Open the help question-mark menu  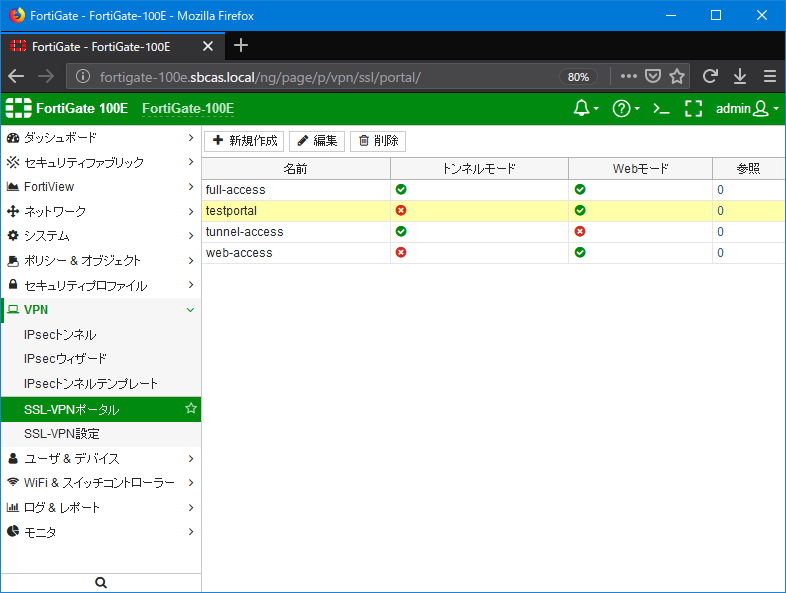[x=626, y=108]
